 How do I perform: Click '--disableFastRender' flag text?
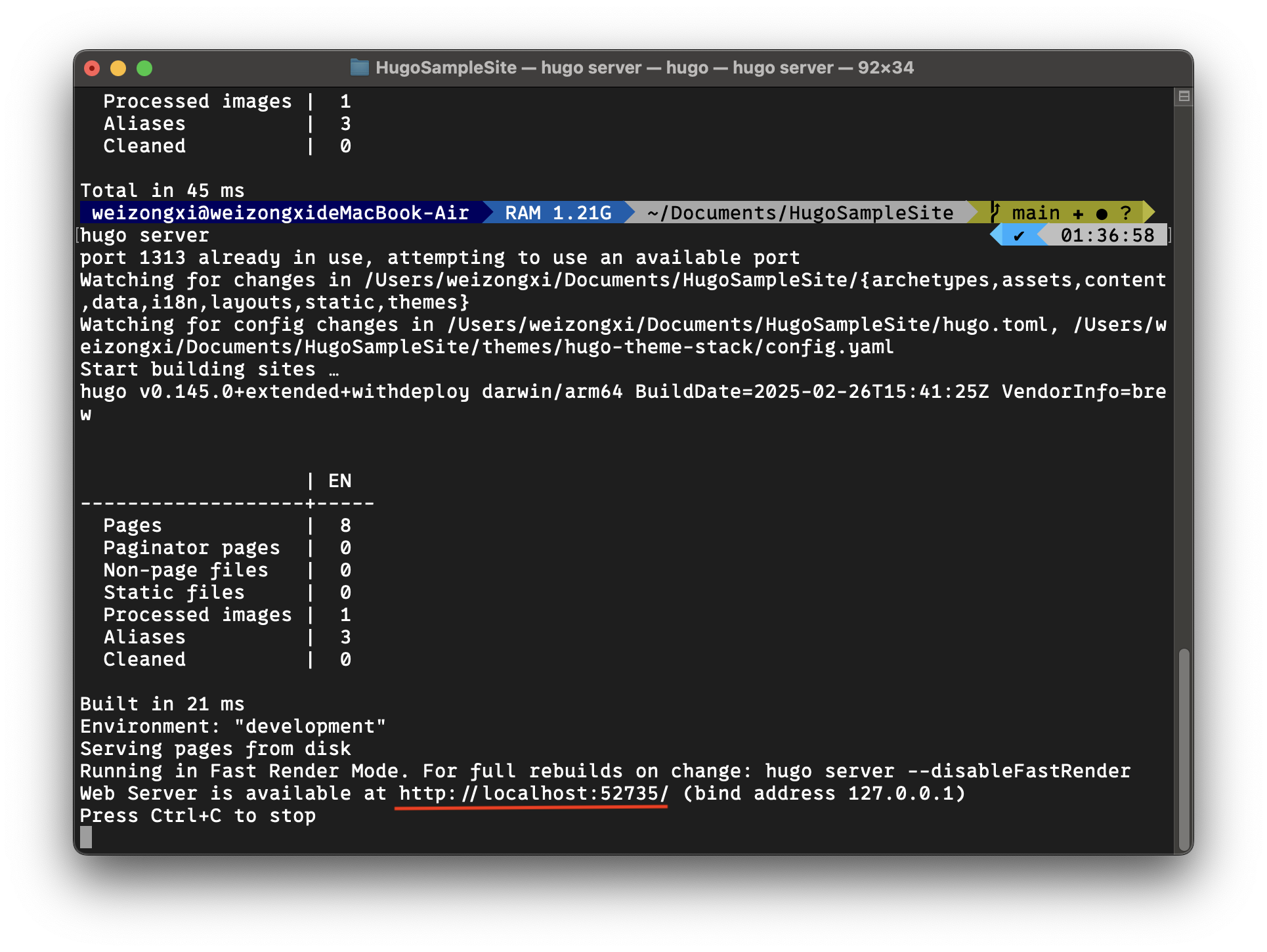tap(1019, 771)
